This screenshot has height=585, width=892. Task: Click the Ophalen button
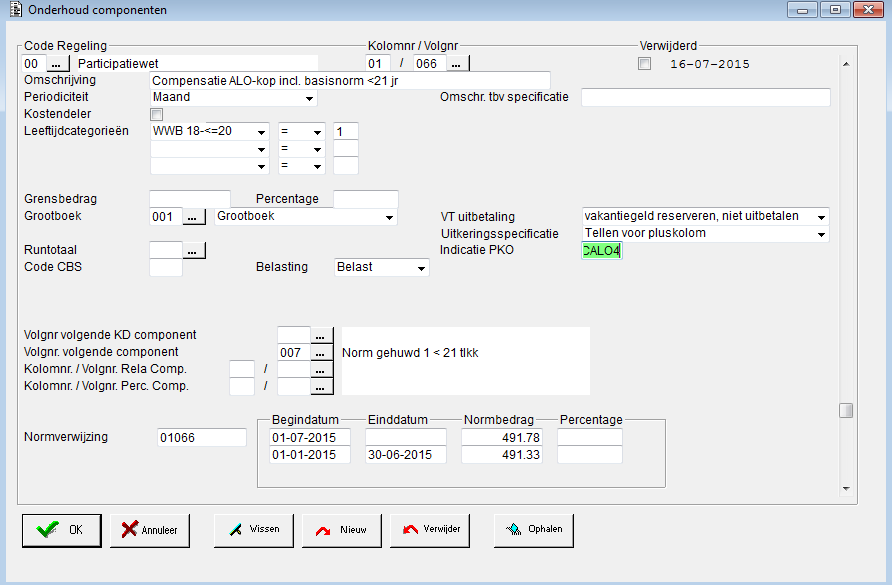click(x=534, y=530)
